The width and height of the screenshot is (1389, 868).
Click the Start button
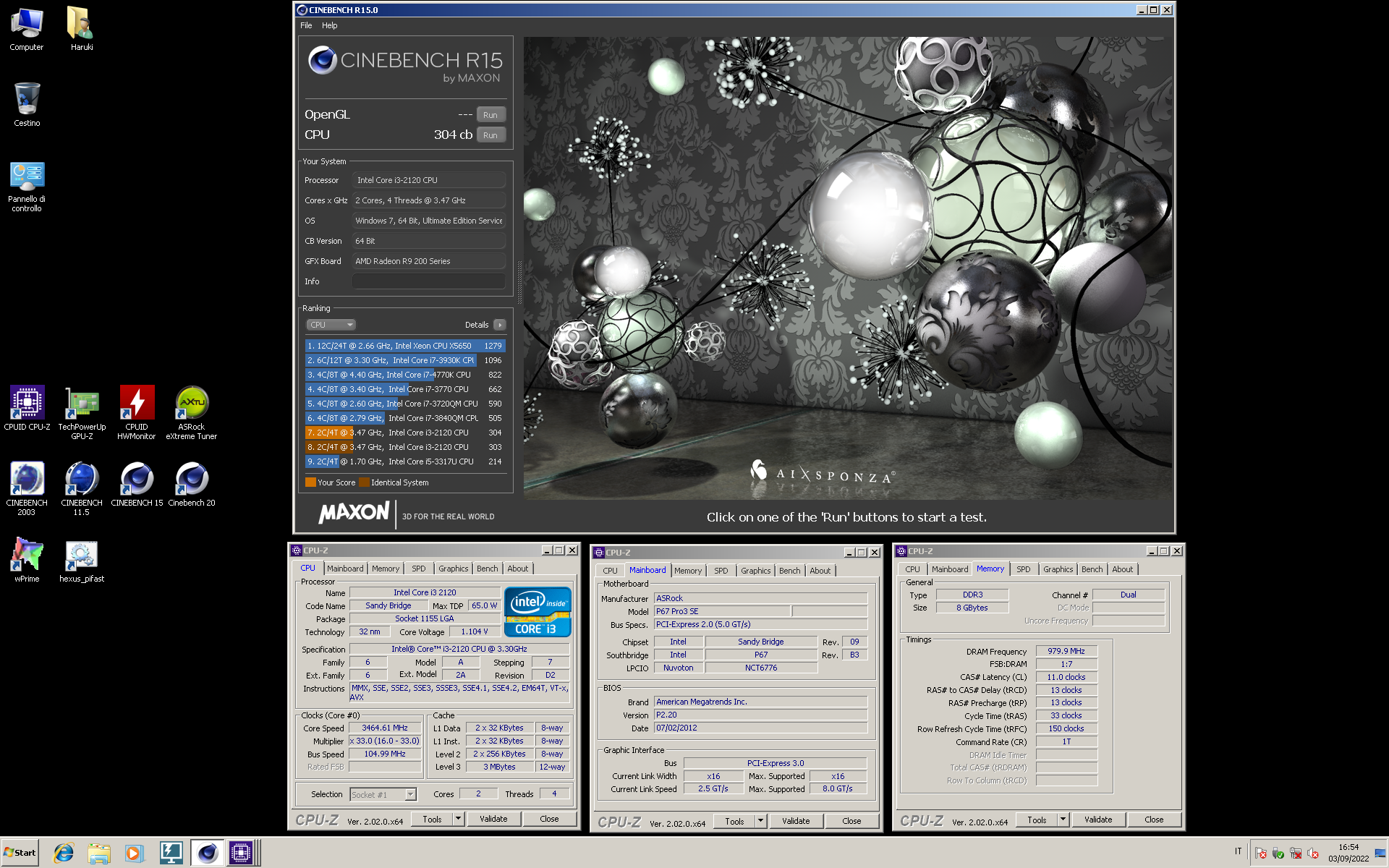(20, 853)
